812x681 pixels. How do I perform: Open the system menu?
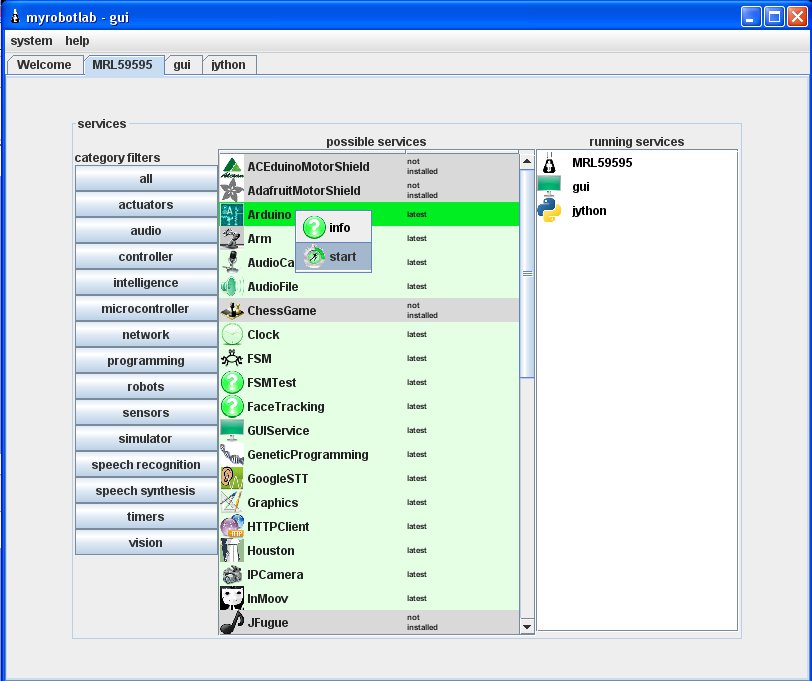click(x=31, y=41)
